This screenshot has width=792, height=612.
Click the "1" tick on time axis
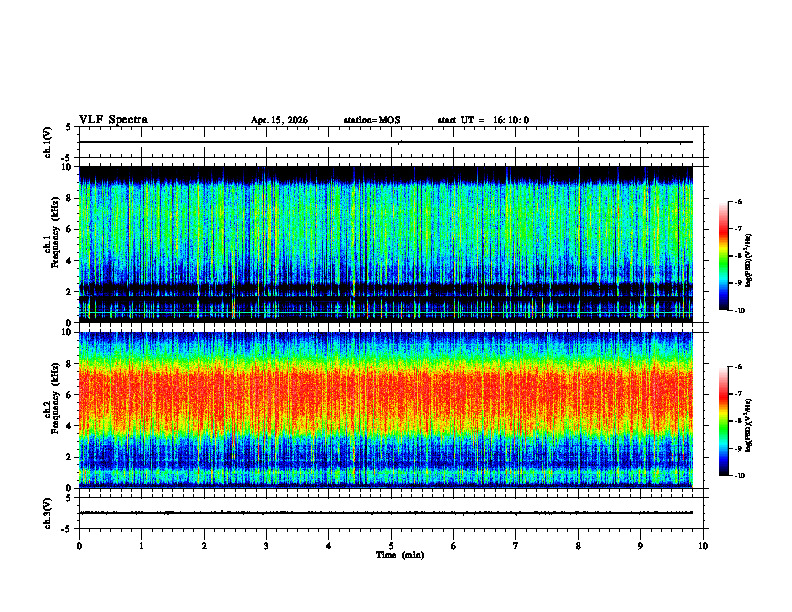141,546
